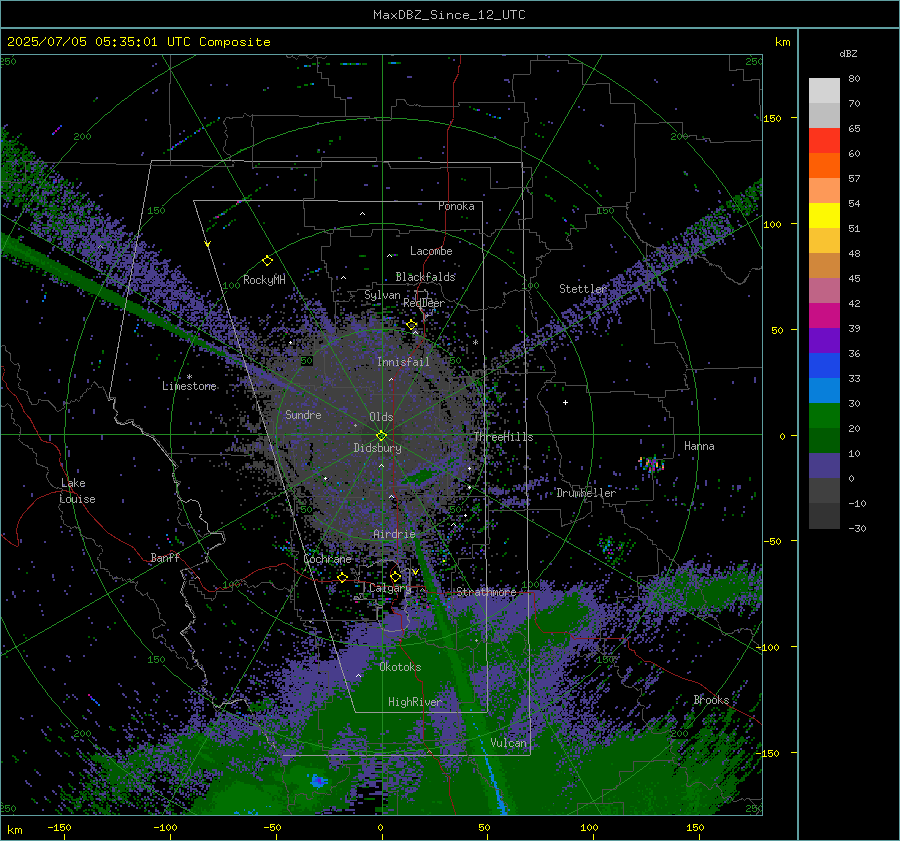This screenshot has width=900, height=841.
Task: Click the blue-magenta echo core at the bottom left of the map
Action: click(319, 781)
